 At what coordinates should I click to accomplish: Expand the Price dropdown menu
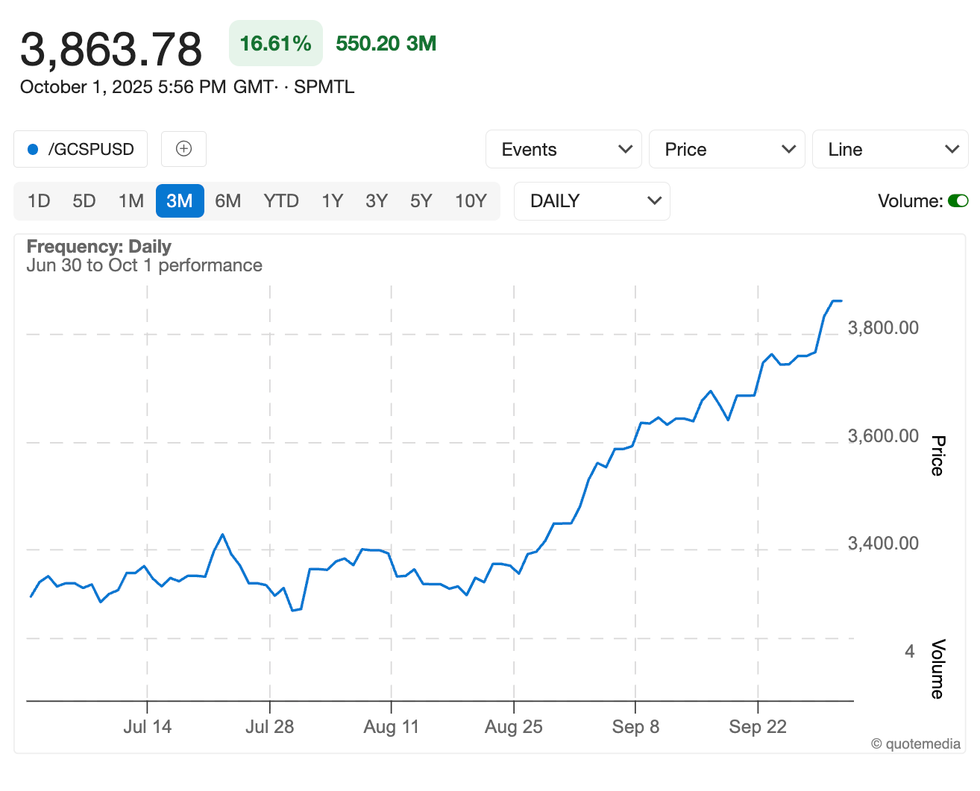tap(726, 150)
